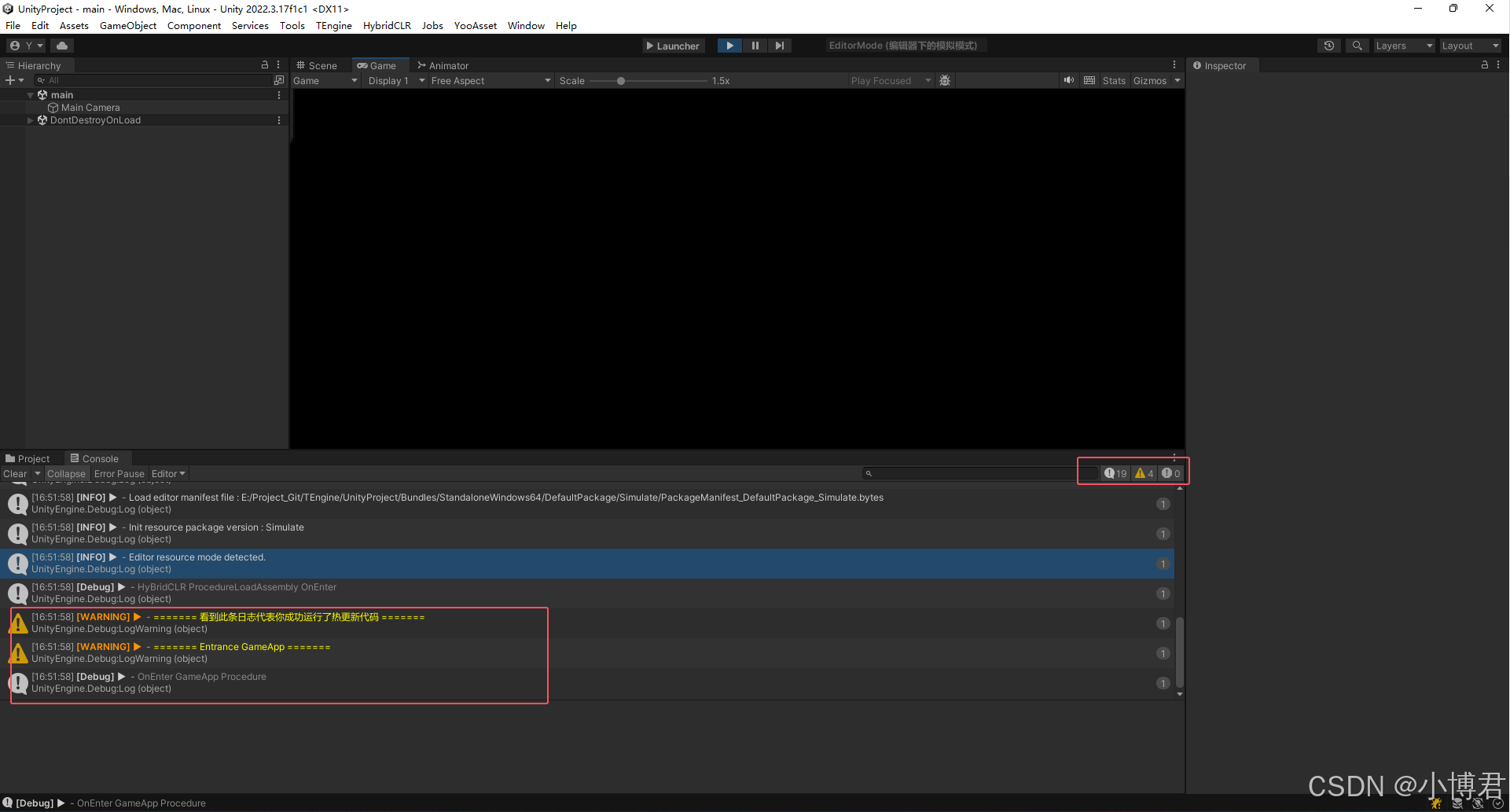1510x812 pixels.
Task: Expand the DontDestroyOnLoad object
Action: coord(30,119)
